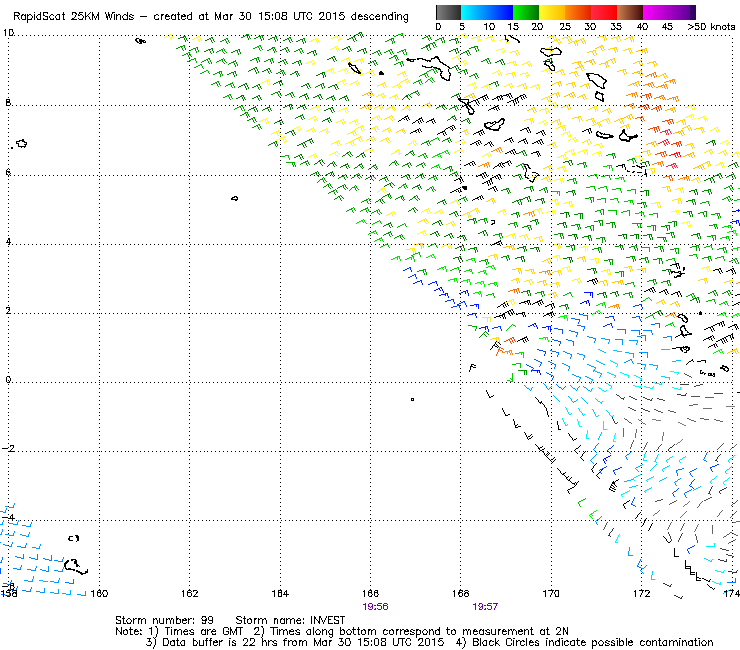This screenshot has width=740, height=650.
Task: Click the 170 longitude axis label
Action: coord(551,594)
